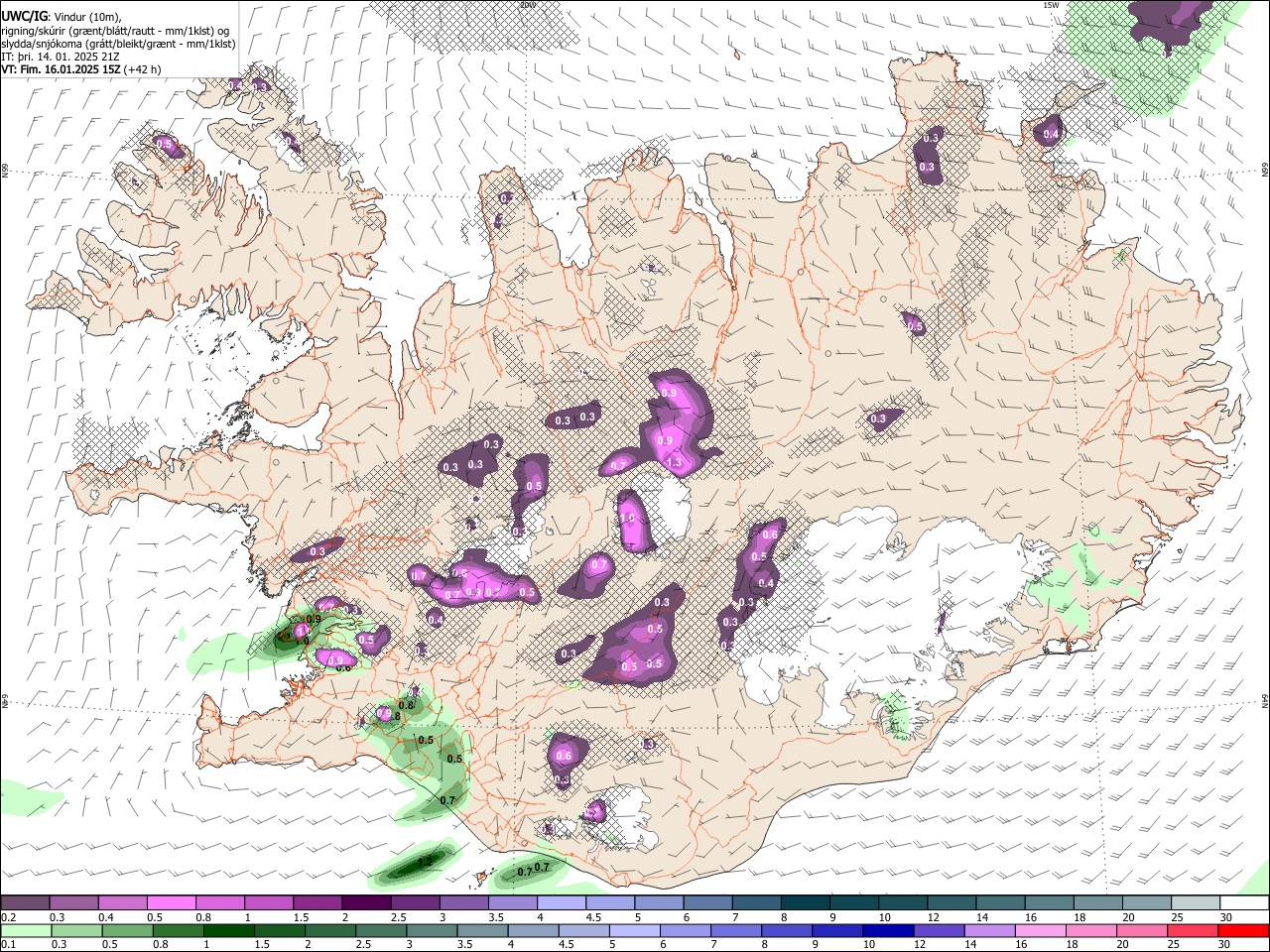Pick upper legend swatch between 0.3 and 0.4

(73, 903)
